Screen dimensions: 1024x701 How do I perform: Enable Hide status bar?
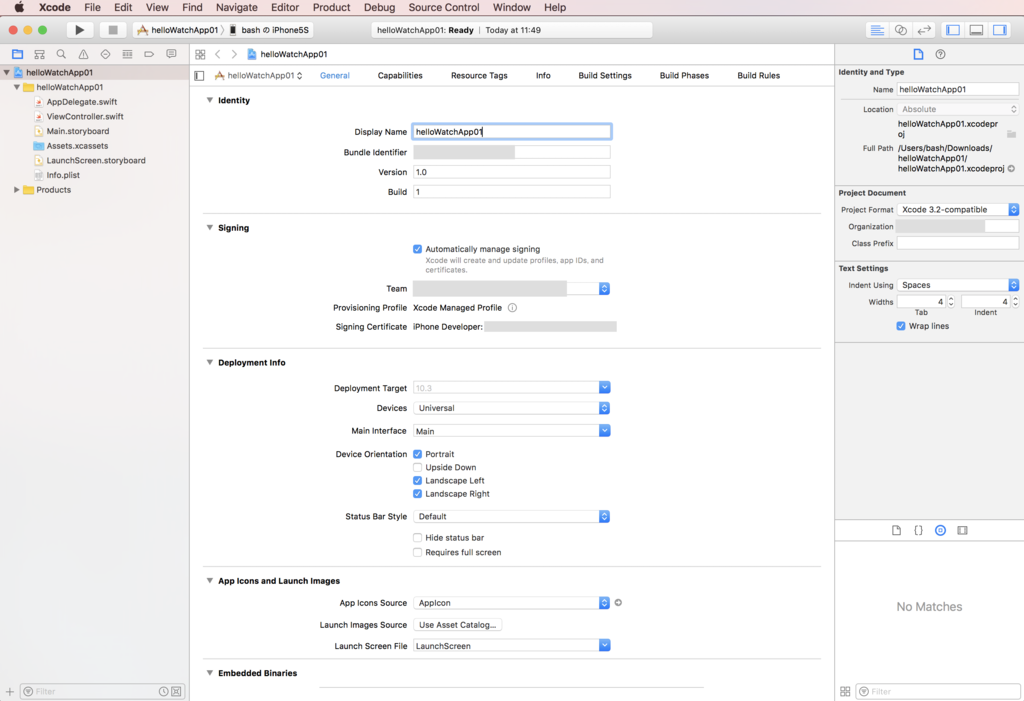(x=417, y=538)
